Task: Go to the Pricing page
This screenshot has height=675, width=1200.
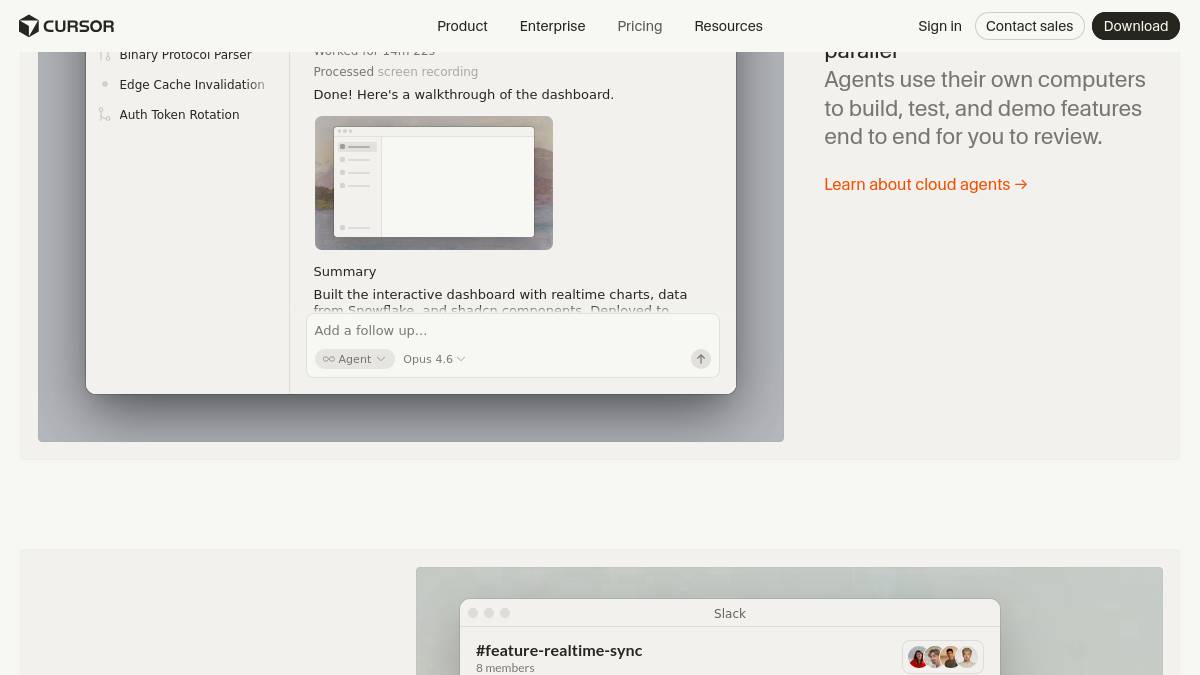Action: point(639,26)
